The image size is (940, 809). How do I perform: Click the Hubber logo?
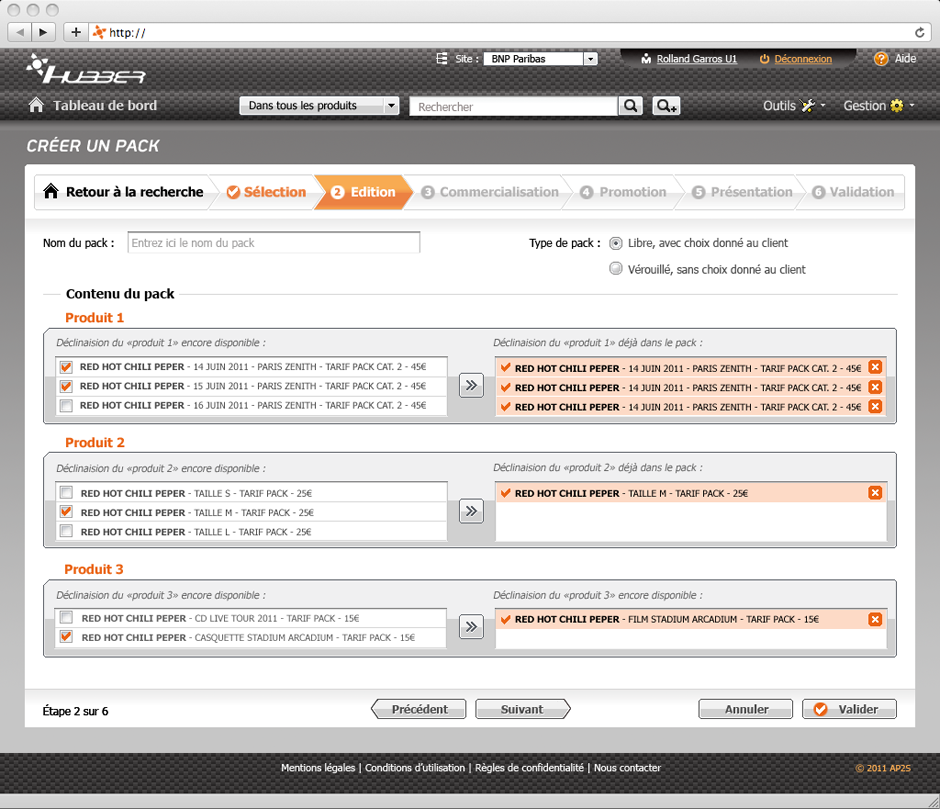coord(86,69)
